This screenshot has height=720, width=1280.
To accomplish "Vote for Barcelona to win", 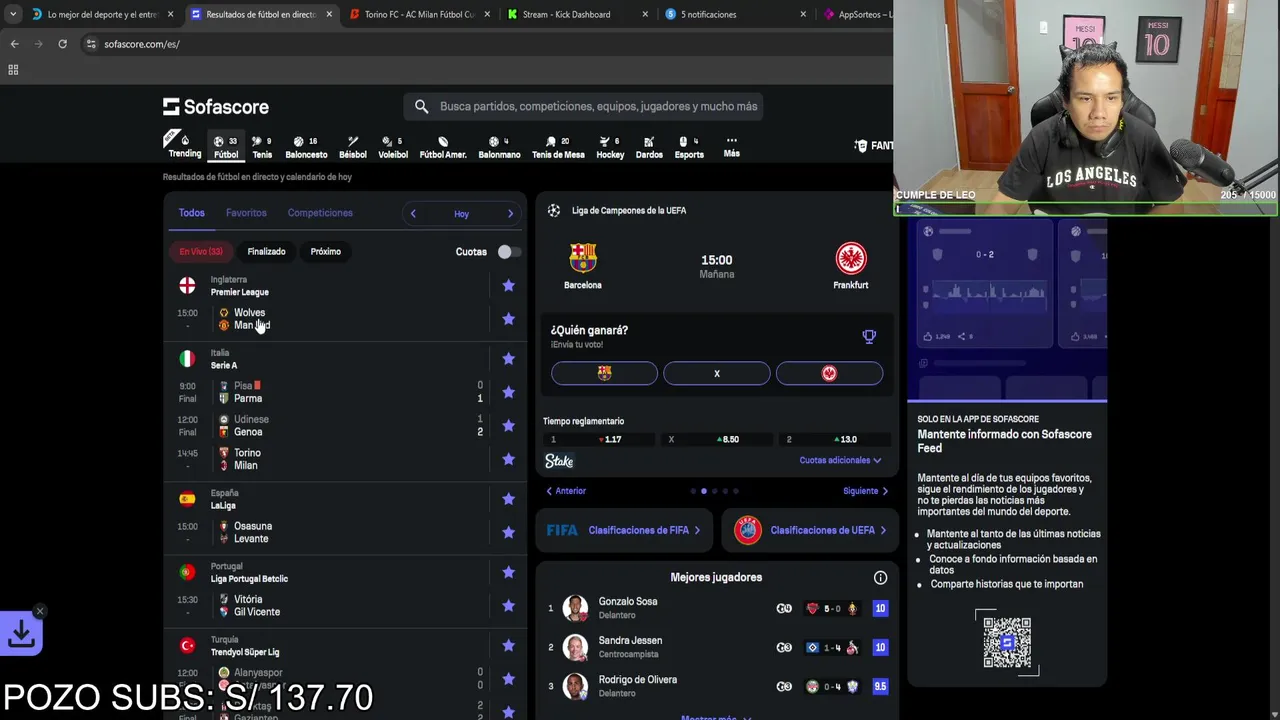I will point(604,373).
